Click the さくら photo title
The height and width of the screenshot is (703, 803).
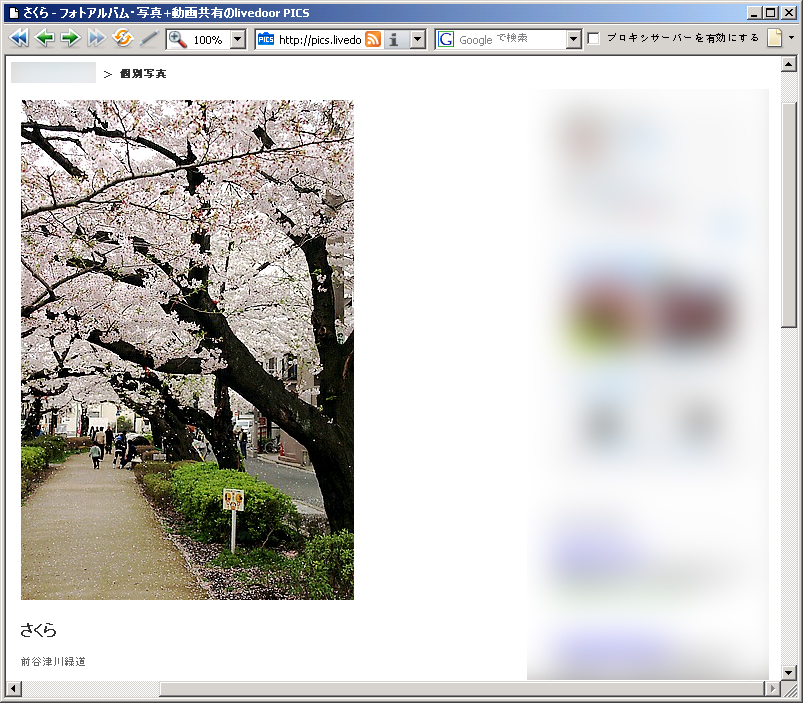point(38,630)
